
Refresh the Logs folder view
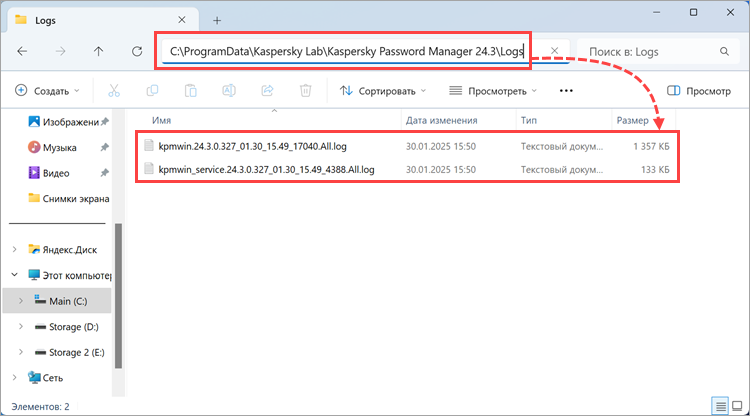click(137, 51)
